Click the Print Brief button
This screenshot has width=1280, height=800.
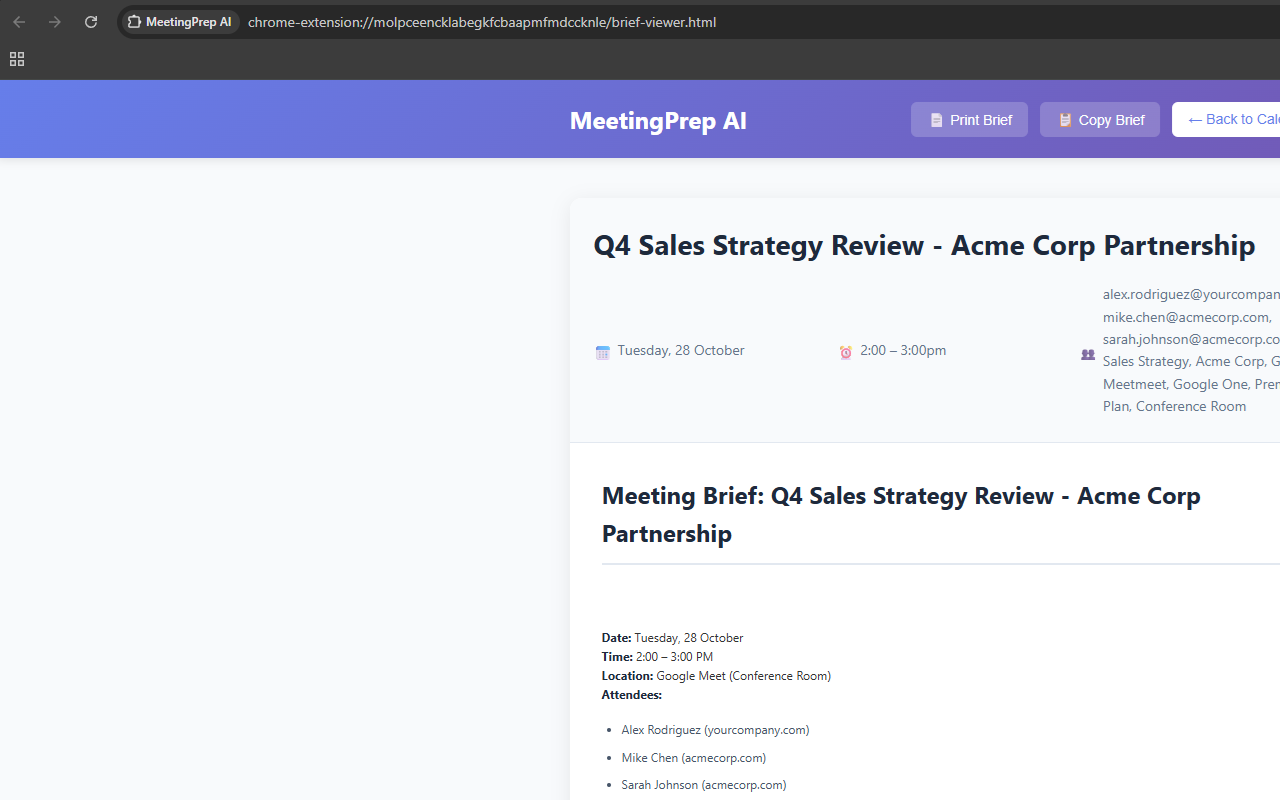968,119
